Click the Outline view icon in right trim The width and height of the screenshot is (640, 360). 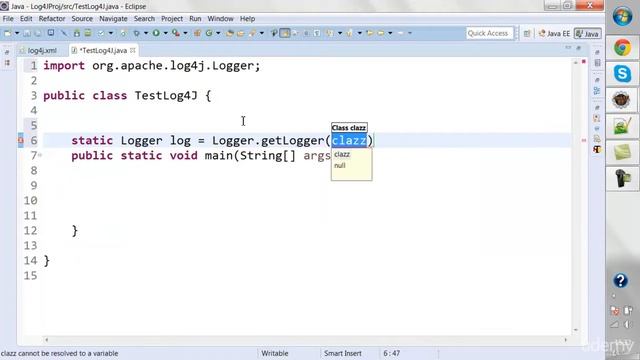(597, 91)
